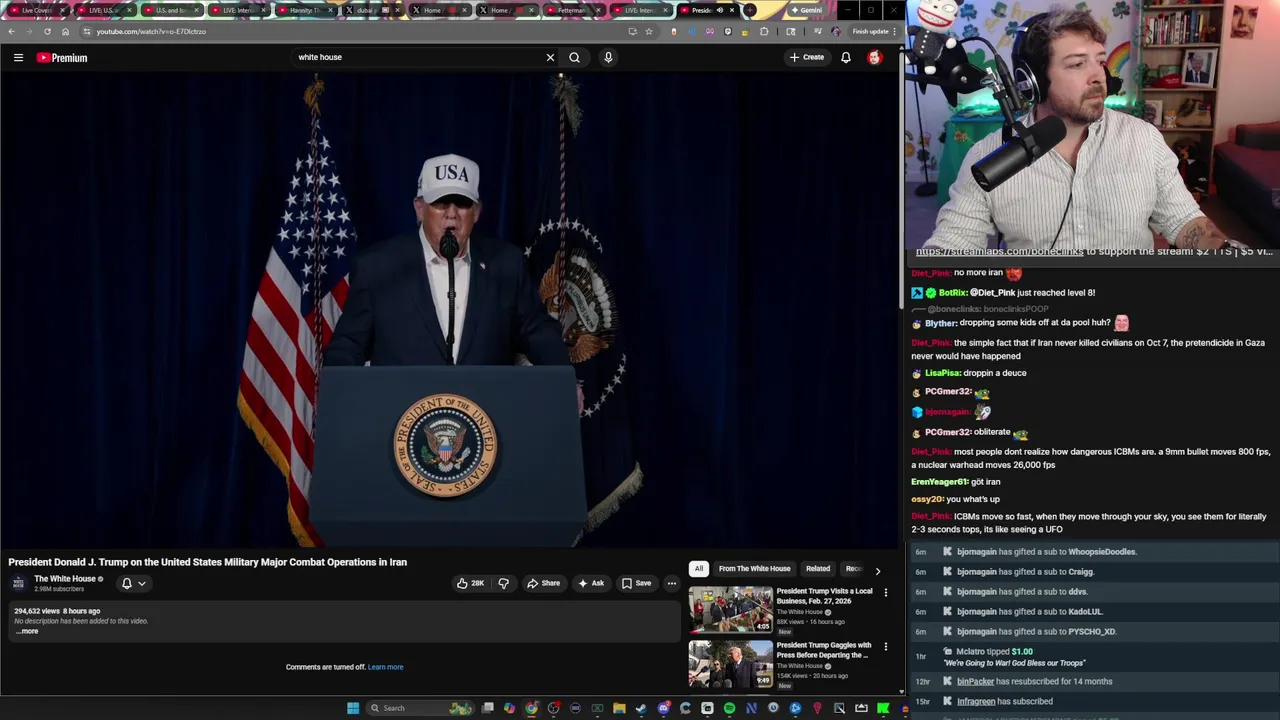Select the 'All' filter chip

tap(699, 568)
